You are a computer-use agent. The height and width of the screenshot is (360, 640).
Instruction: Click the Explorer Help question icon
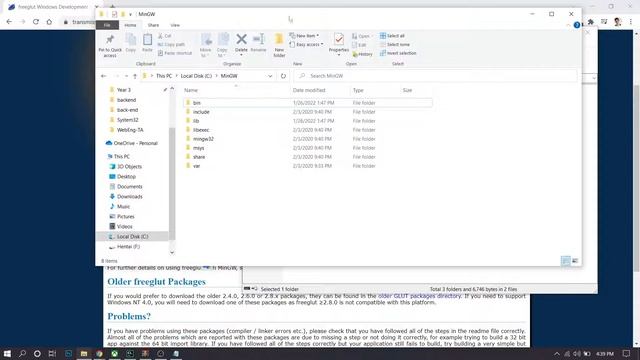577,25
